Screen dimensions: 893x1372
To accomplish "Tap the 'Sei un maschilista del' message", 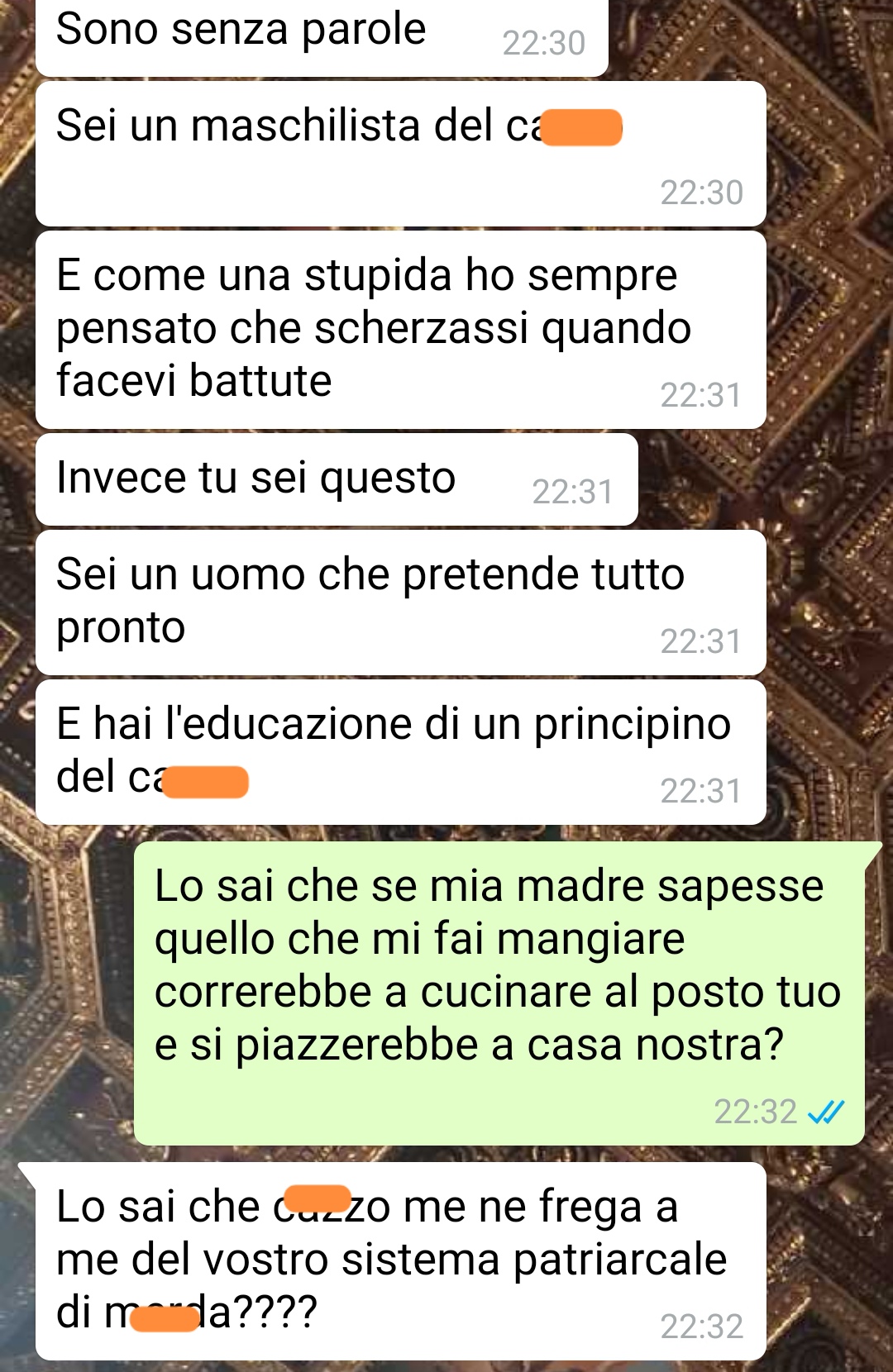I will pyautogui.click(x=401, y=154).
